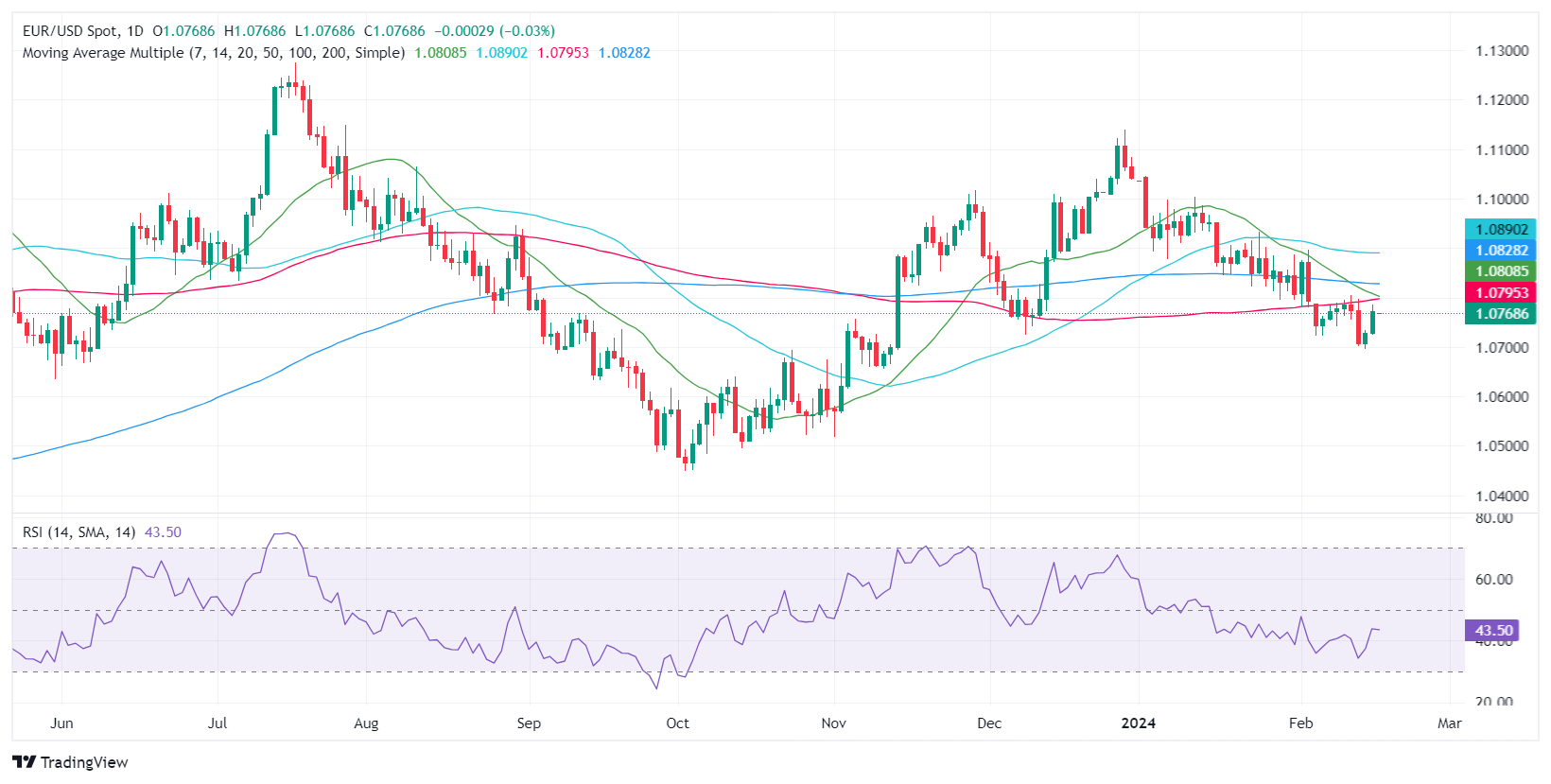Viewport: 1551px width, 784px height.
Task: Click the Dec label on the time axis
Action: [x=988, y=723]
